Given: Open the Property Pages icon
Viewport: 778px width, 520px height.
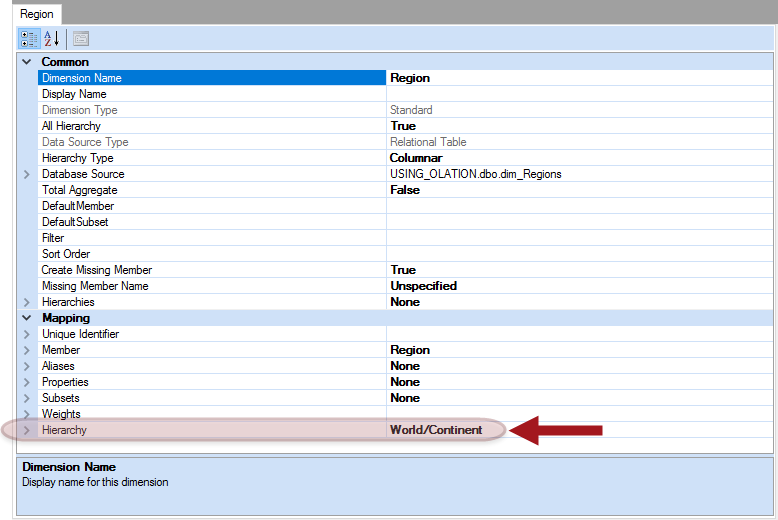Looking at the screenshot, I should pos(81,38).
